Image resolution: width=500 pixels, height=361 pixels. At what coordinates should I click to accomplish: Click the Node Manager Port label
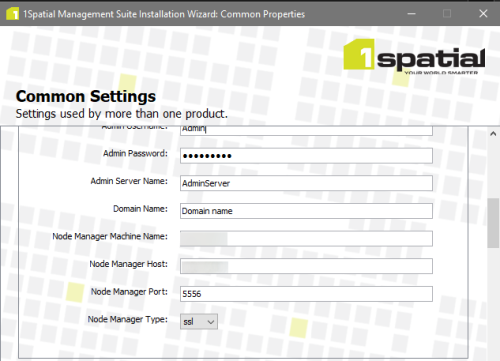point(129,292)
